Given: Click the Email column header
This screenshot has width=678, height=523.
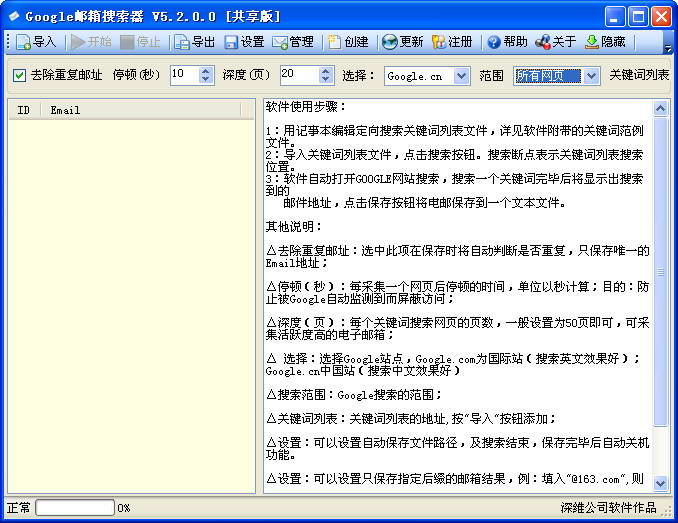Looking at the screenshot, I should tap(140, 110).
